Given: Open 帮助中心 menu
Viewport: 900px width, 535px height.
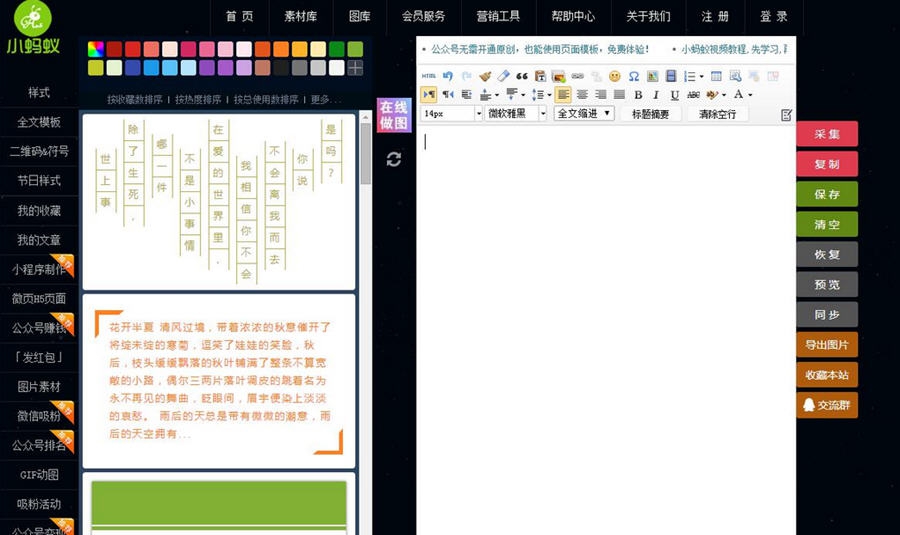Looking at the screenshot, I should coord(573,17).
